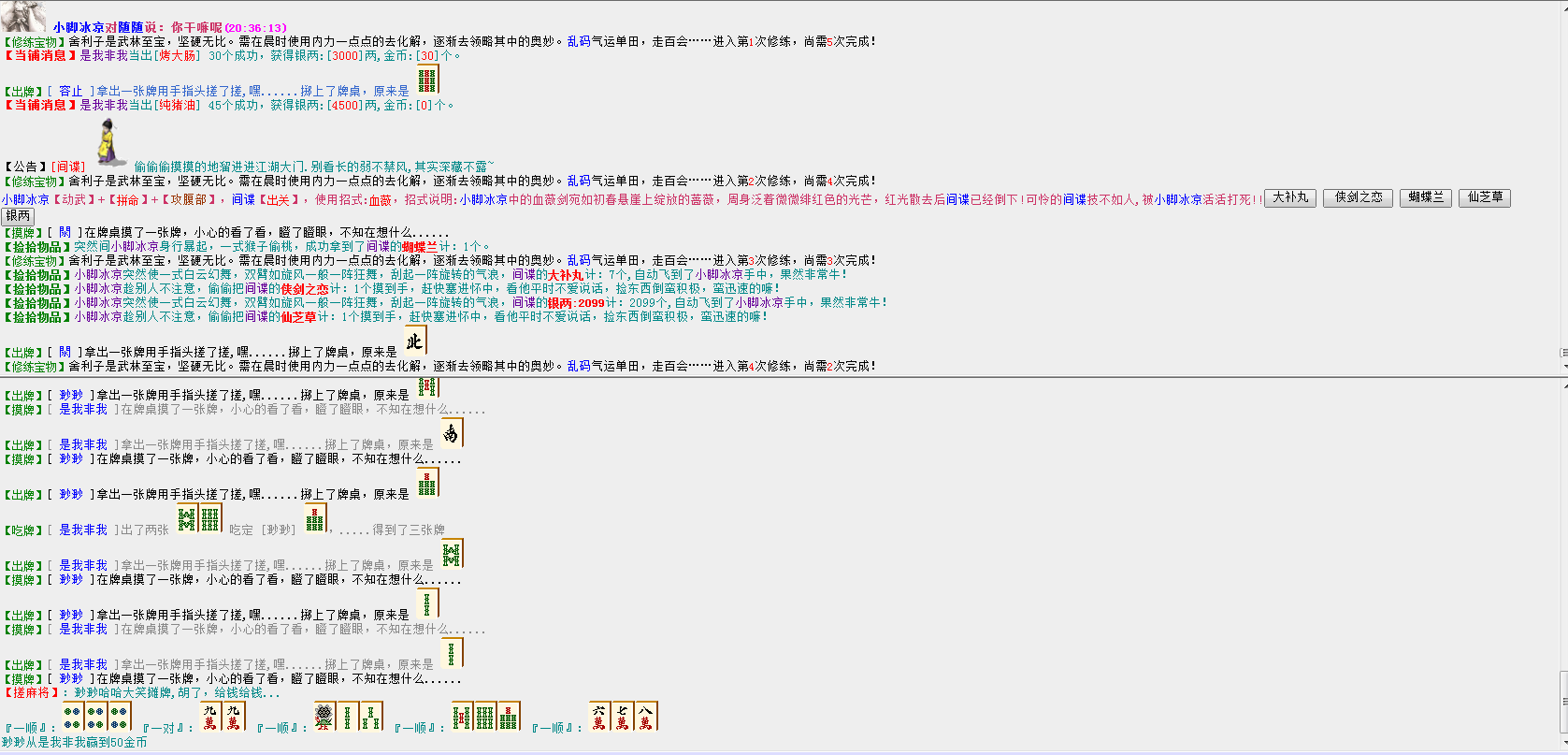Click the 银两 button
Image resolution: width=1568 pixels, height=755 pixels.
(x=18, y=216)
